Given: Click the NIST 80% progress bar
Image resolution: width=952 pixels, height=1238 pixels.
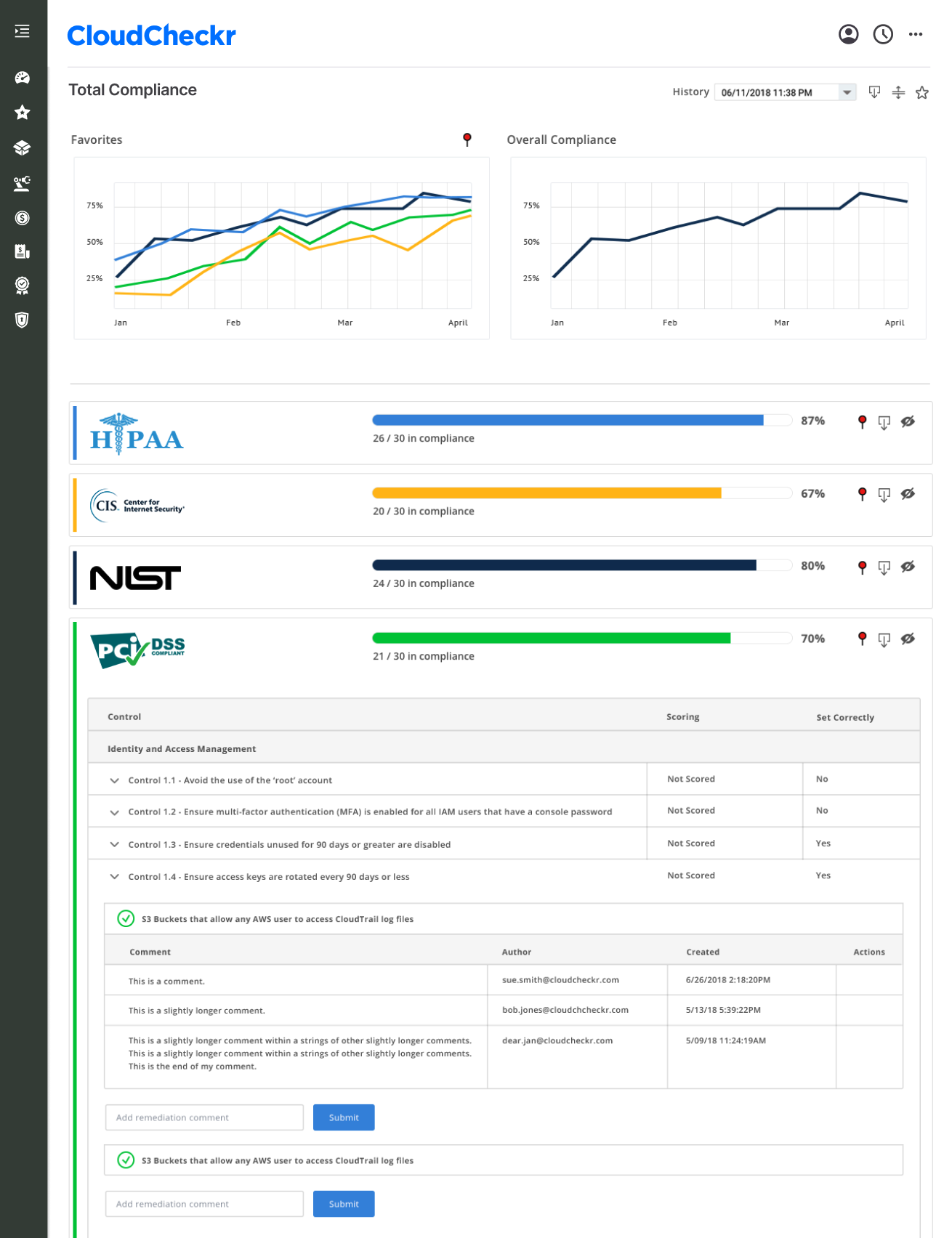Looking at the screenshot, I should pos(582,565).
